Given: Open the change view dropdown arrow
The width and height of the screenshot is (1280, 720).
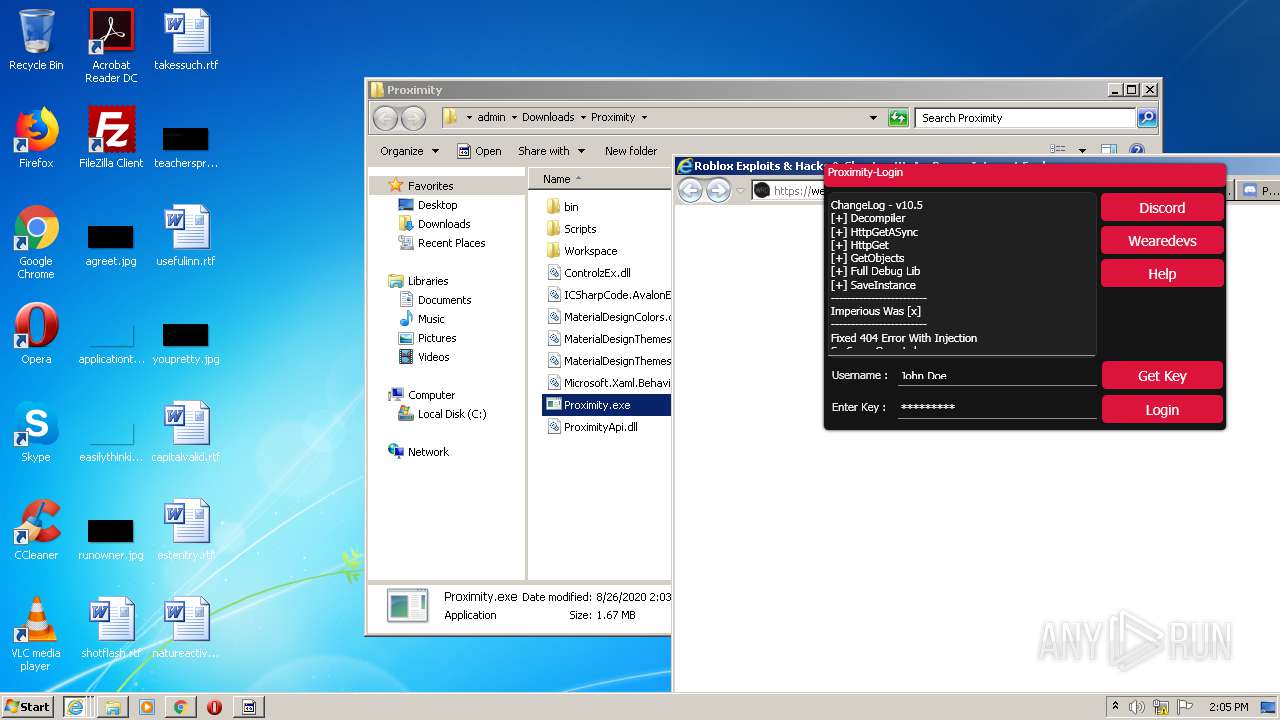Looking at the screenshot, I should (x=1082, y=151).
